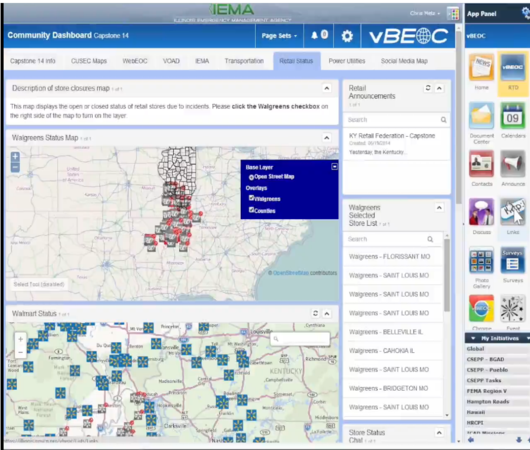Open the vBEOC KTD app icon

click(x=513, y=67)
